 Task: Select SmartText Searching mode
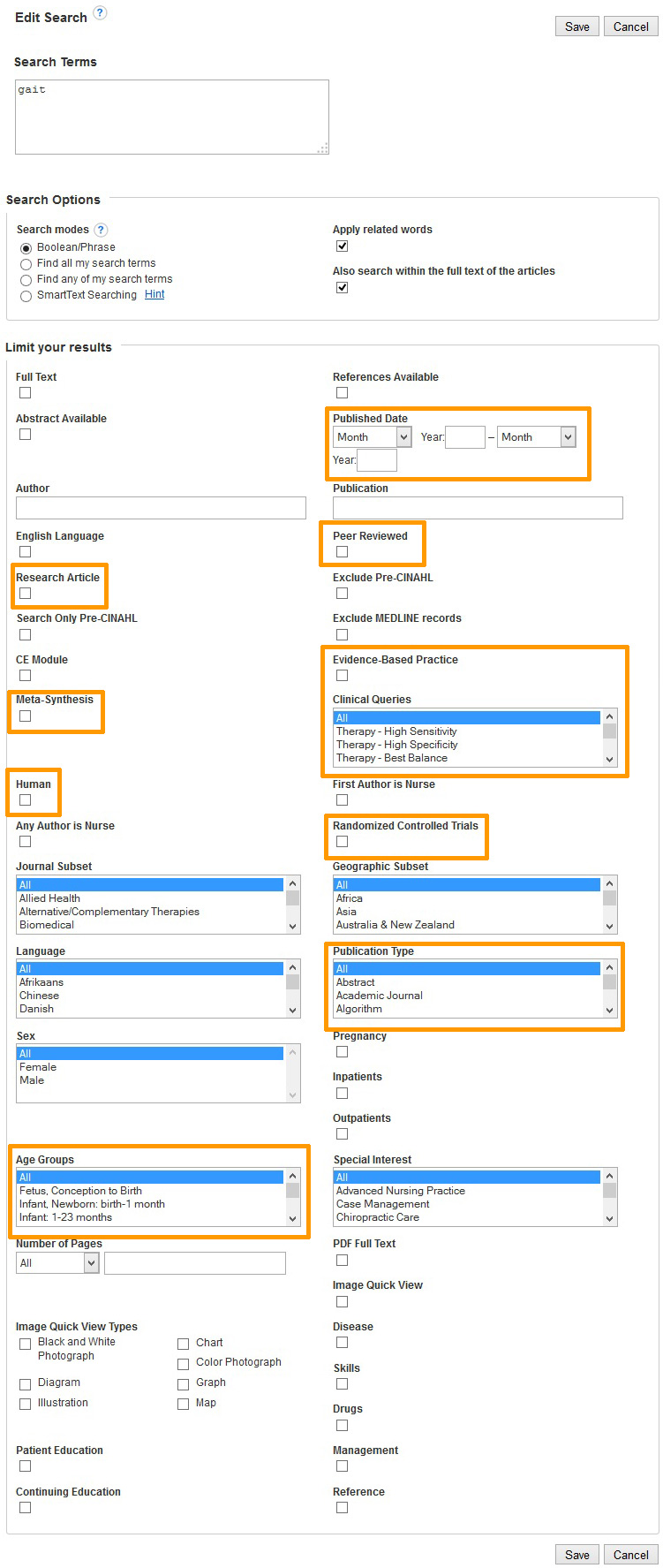click(x=26, y=296)
